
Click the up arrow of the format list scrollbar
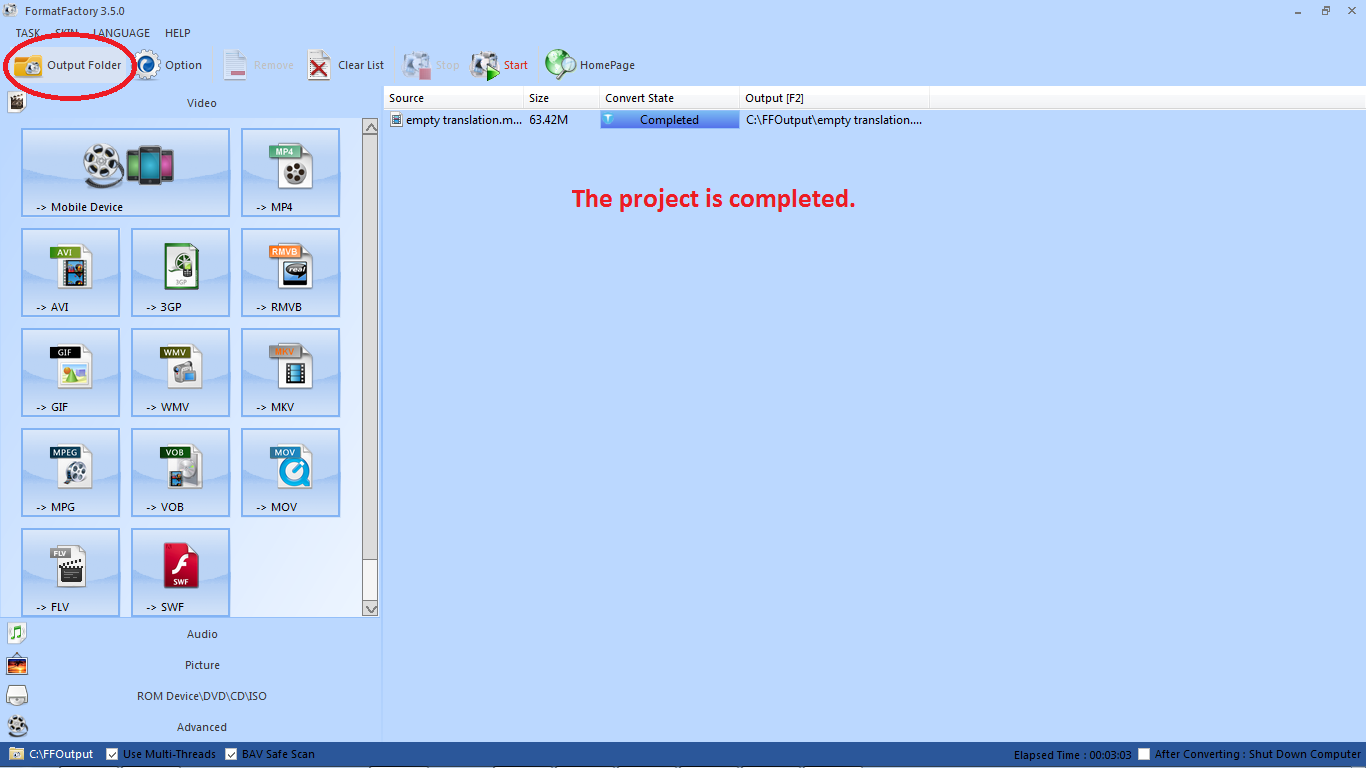click(x=370, y=127)
